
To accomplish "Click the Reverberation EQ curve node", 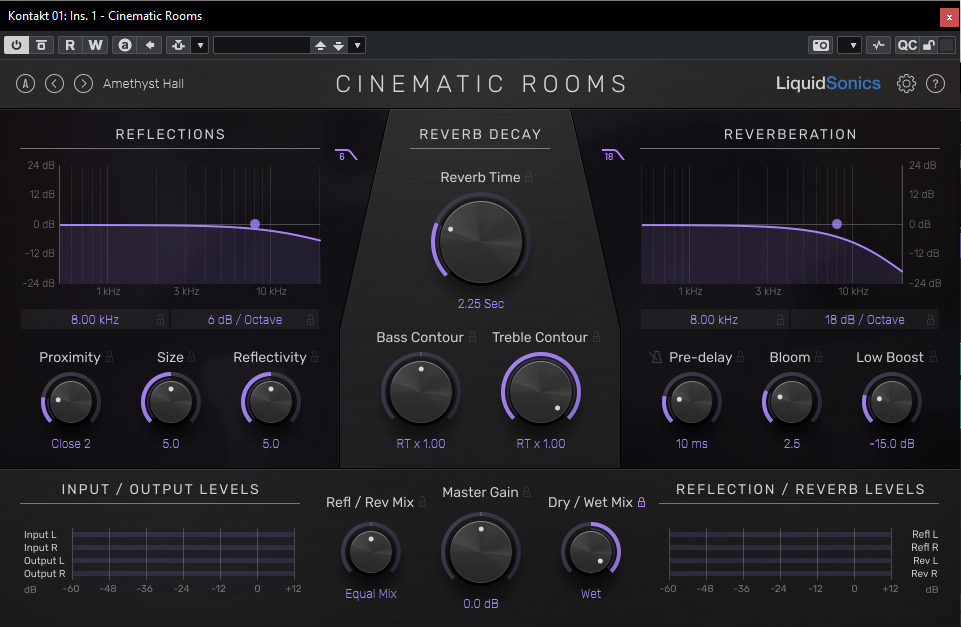I will point(837,224).
